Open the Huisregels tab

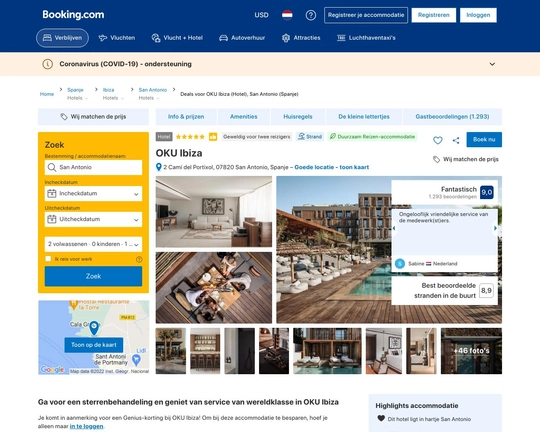(x=298, y=117)
